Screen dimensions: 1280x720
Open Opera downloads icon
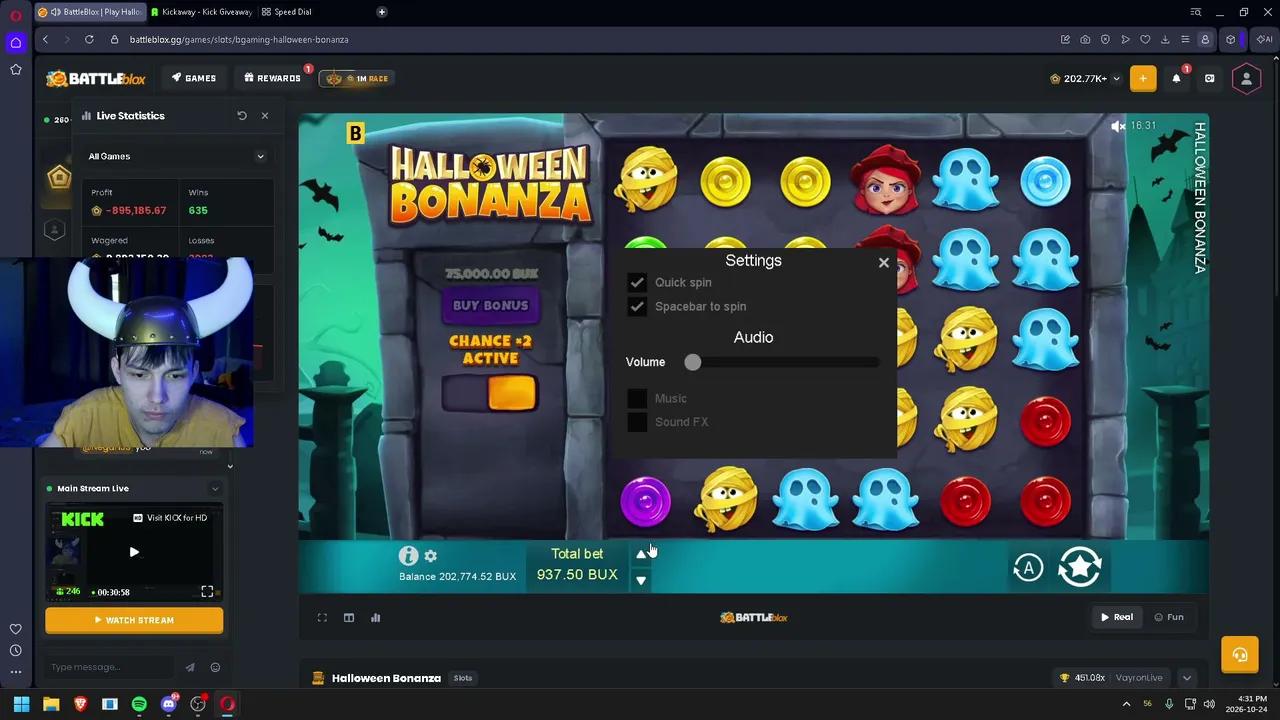point(1165,39)
